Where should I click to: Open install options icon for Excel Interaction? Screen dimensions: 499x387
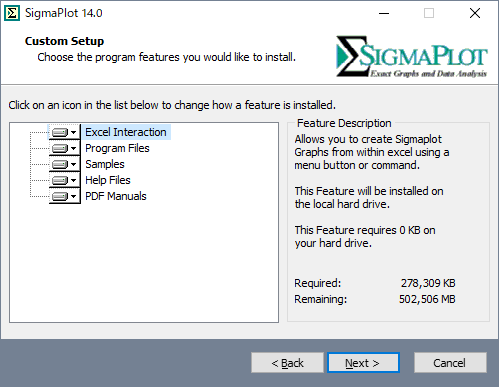(x=65, y=132)
